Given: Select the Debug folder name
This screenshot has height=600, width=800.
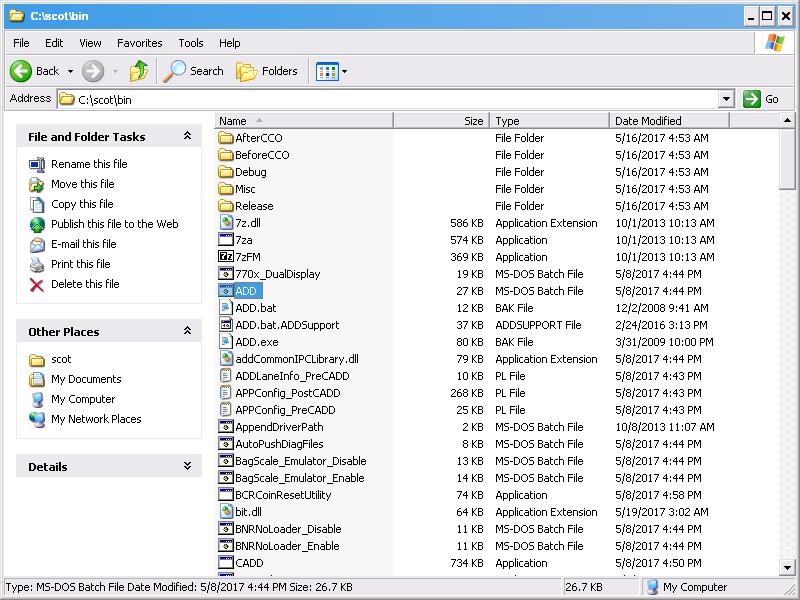Looking at the screenshot, I should click(251, 172).
